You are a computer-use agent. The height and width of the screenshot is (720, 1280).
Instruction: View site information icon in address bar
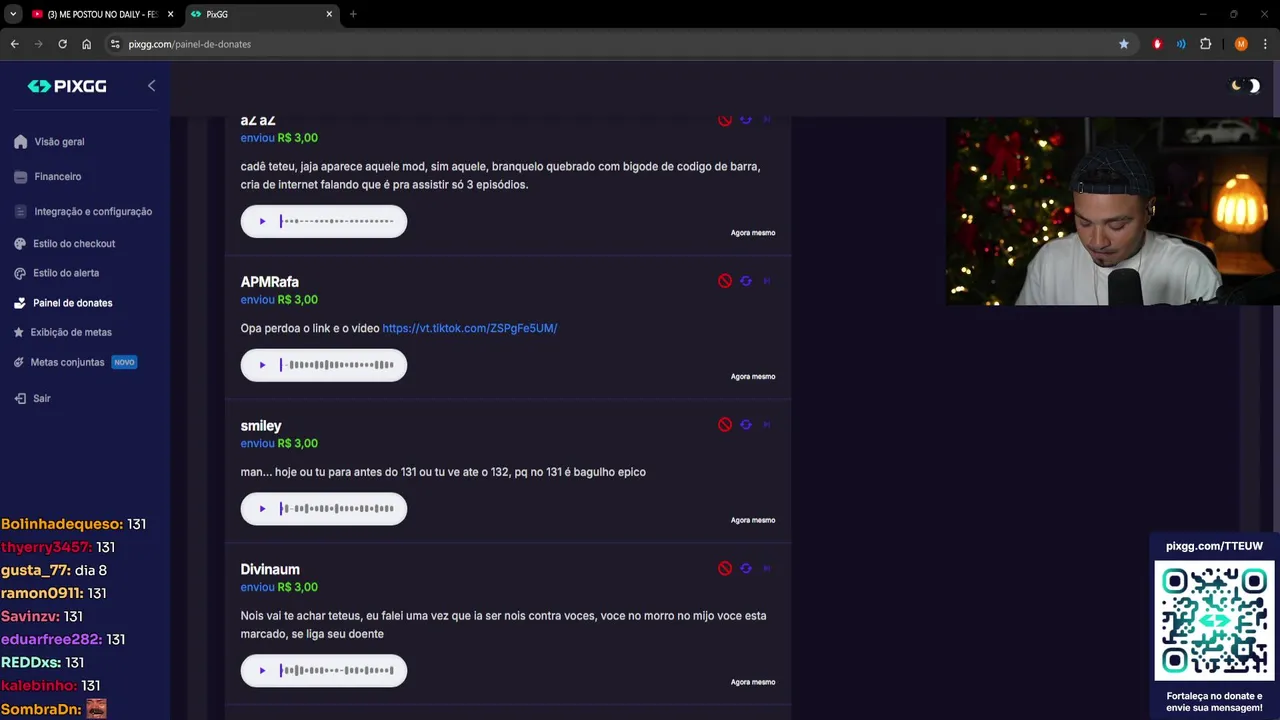pyautogui.click(x=115, y=44)
